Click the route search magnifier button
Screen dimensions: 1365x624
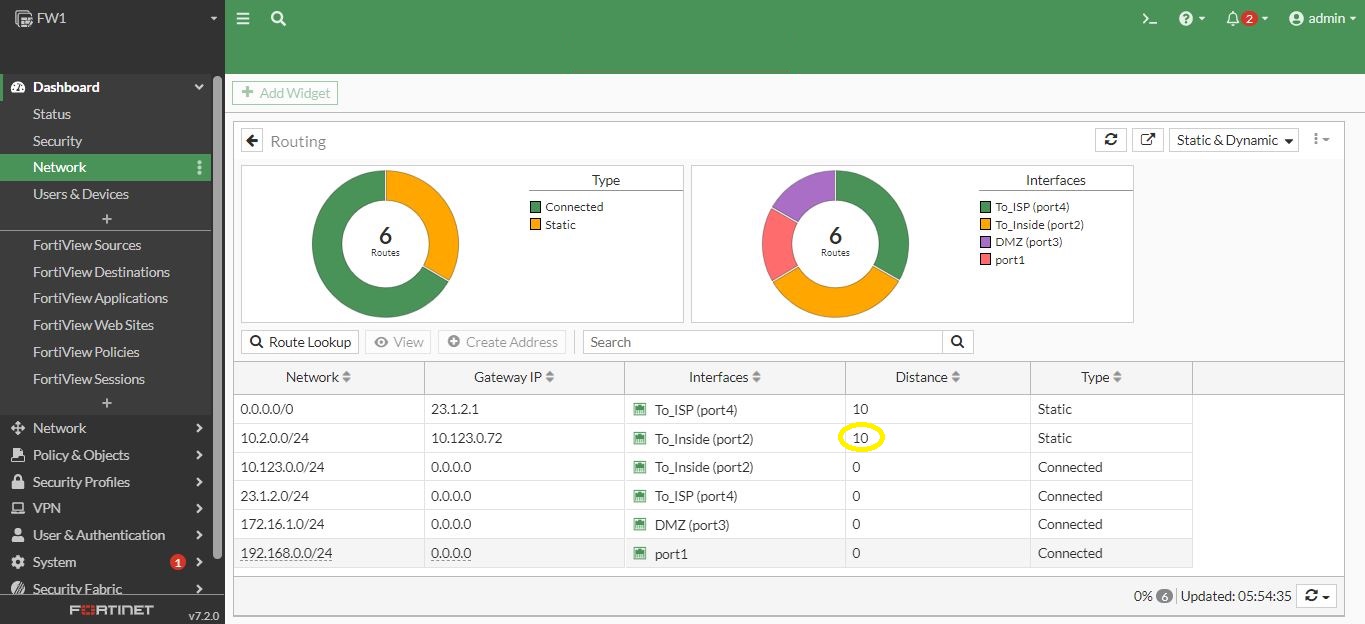[x=957, y=342]
